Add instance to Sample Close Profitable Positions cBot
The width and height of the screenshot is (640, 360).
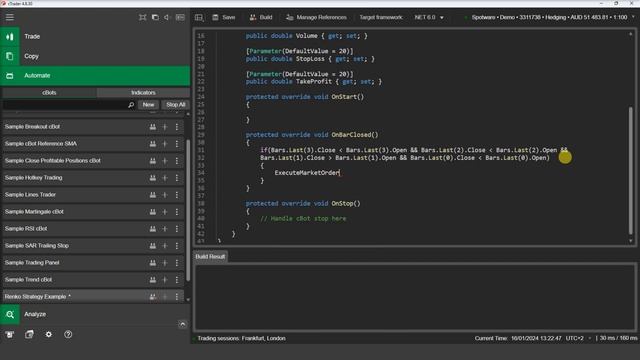(x=165, y=161)
